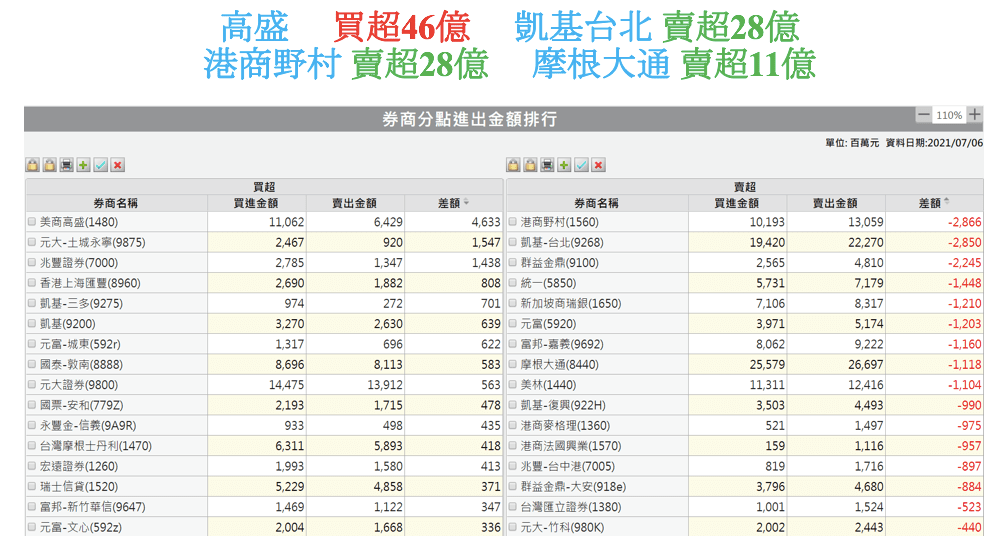
Task: Click the blue checkmark icon above the 買超 table
Action: pos(100,165)
